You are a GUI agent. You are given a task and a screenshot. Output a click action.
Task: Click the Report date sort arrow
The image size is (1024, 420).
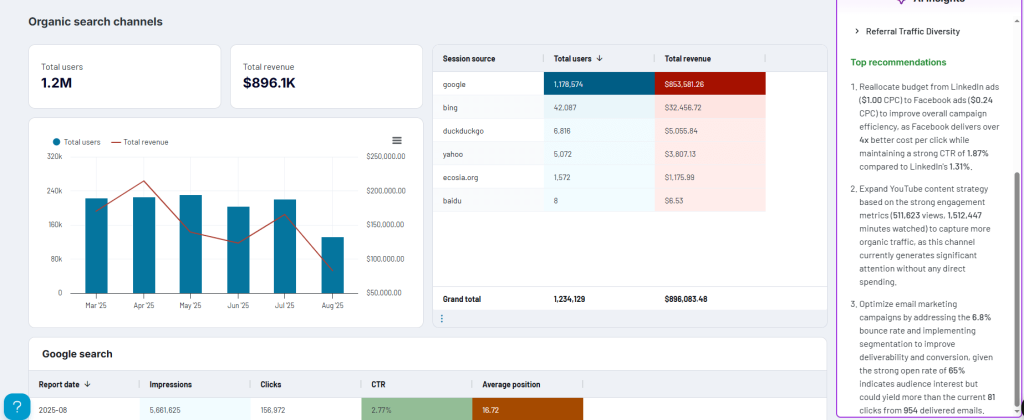[x=87, y=384]
